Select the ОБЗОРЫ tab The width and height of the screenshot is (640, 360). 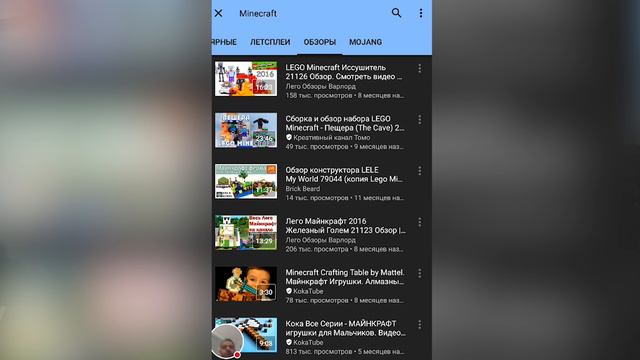click(320, 42)
